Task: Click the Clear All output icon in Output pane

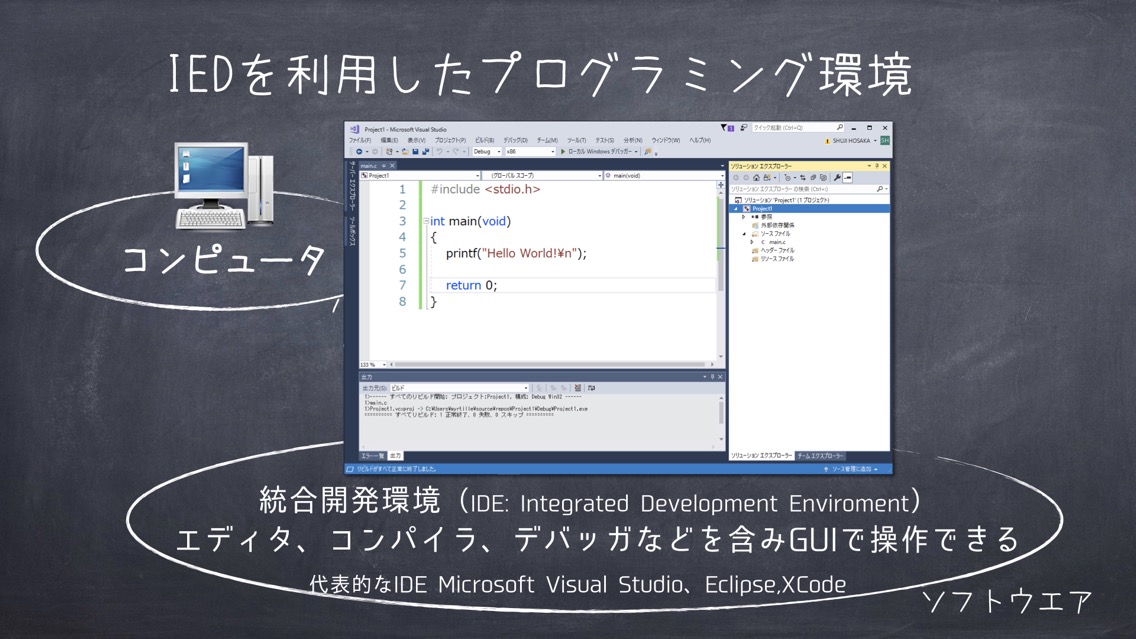Action: 577,387
